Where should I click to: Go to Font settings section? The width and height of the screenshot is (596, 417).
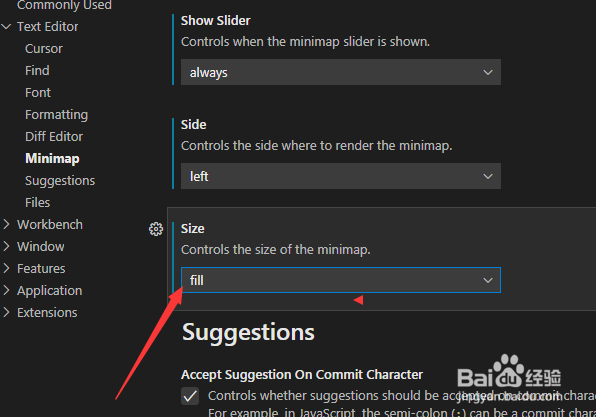point(38,93)
